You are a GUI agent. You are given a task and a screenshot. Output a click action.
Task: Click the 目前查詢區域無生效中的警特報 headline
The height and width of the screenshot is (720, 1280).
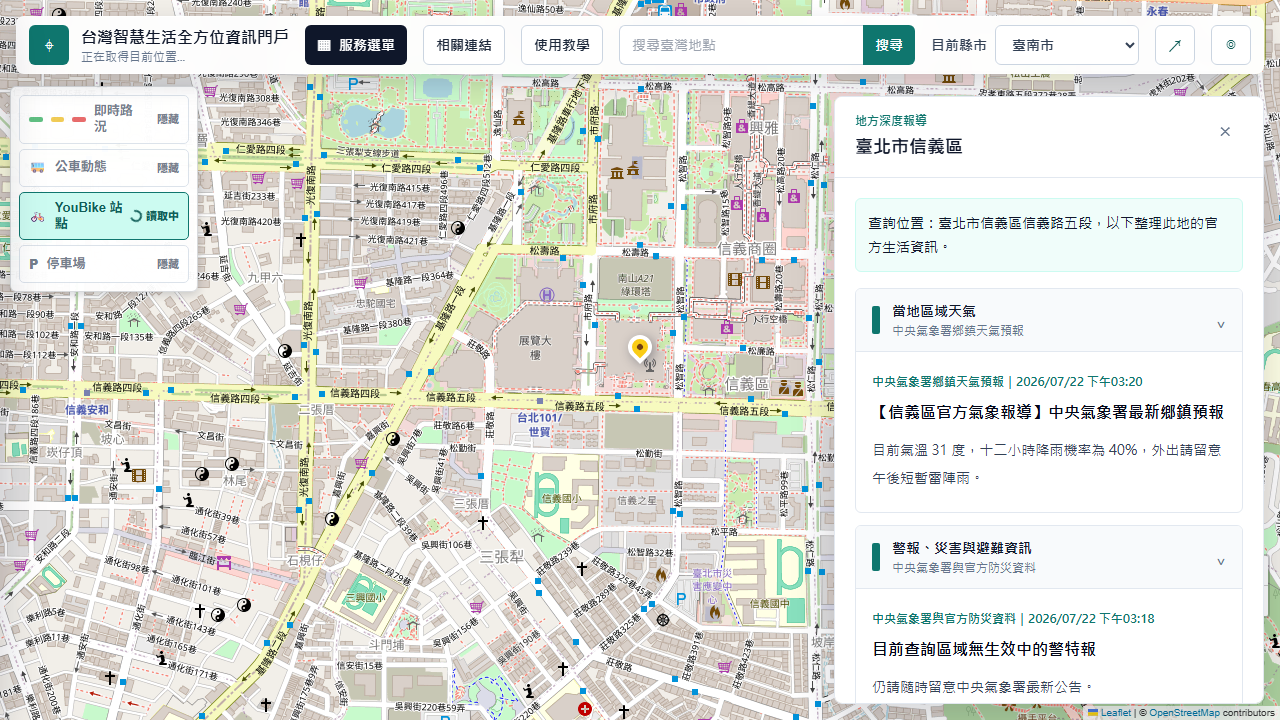[x=984, y=649]
